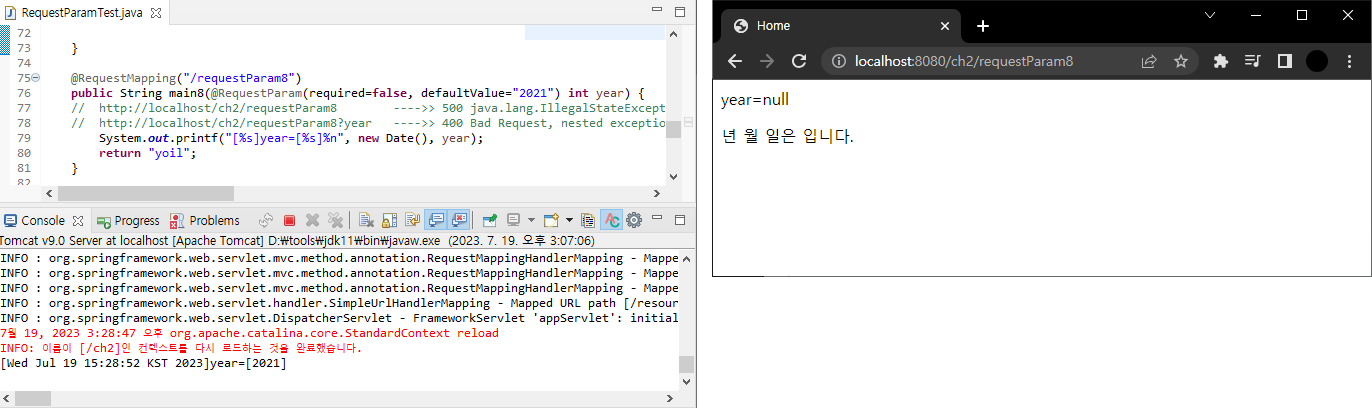Image resolution: width=1372 pixels, height=408 pixels.
Task: Toggle Show Console When Standard Out Changes
Action: tap(436, 220)
